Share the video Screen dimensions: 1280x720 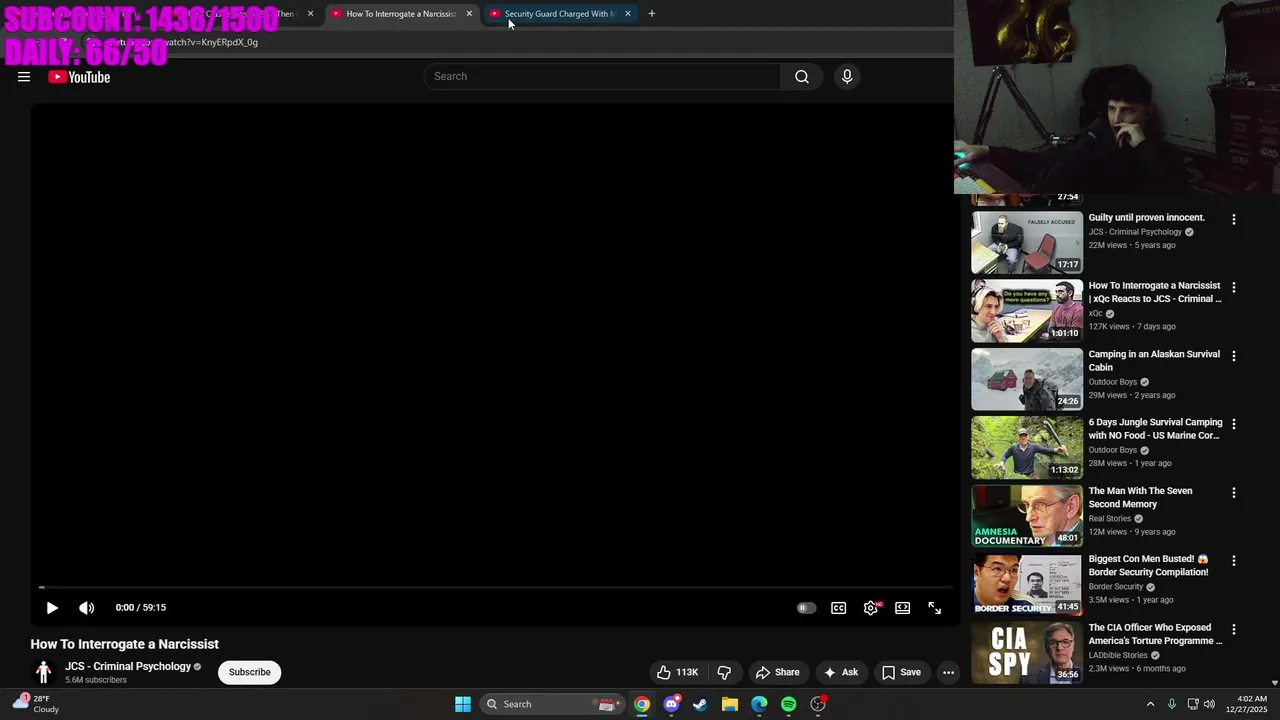coord(778,672)
